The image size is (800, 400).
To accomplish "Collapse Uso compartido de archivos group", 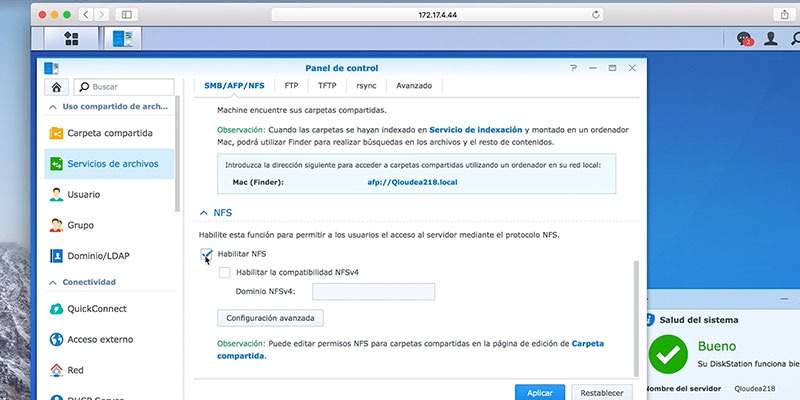I will point(53,107).
